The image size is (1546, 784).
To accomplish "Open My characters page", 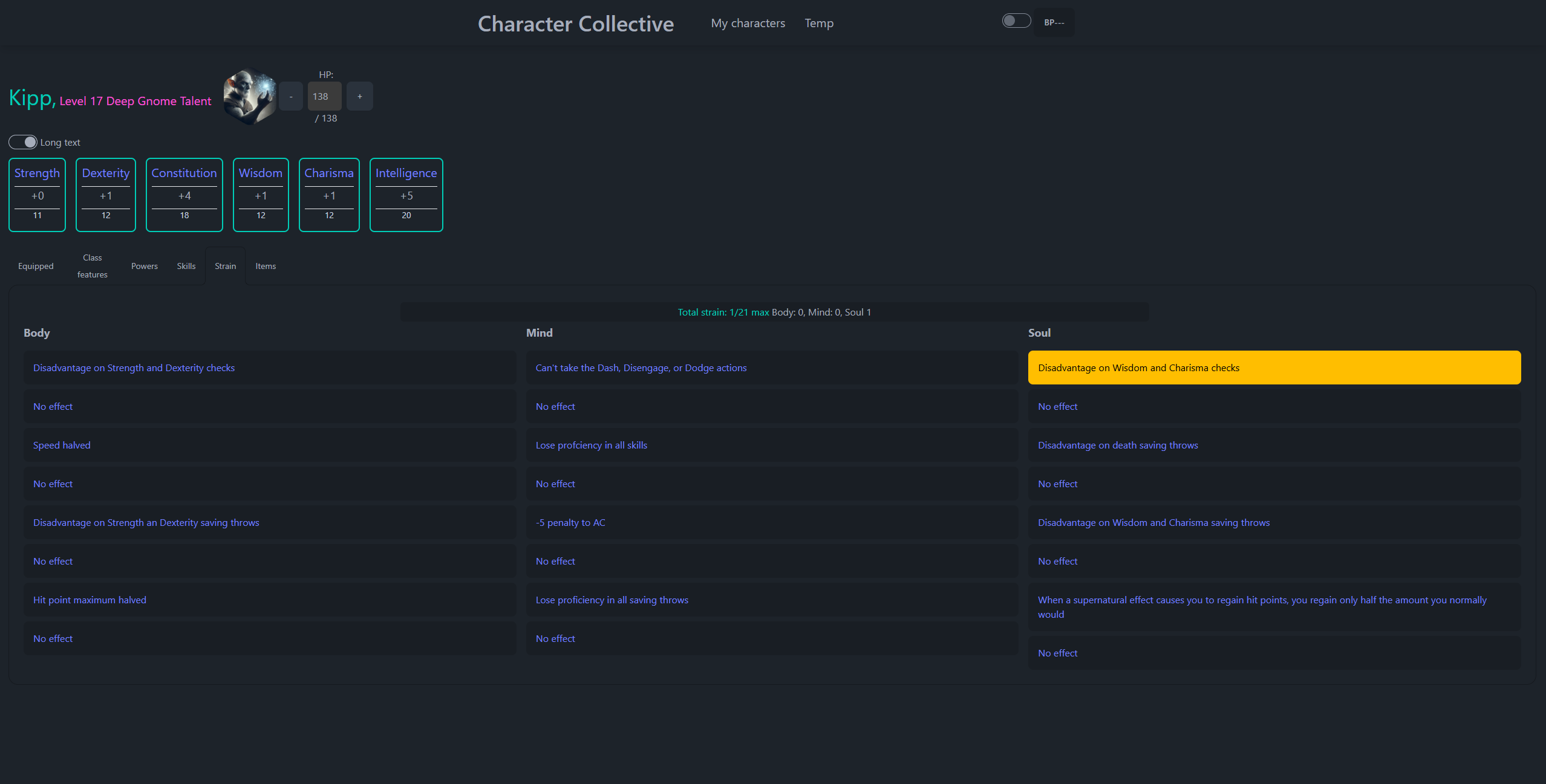I will click(748, 23).
